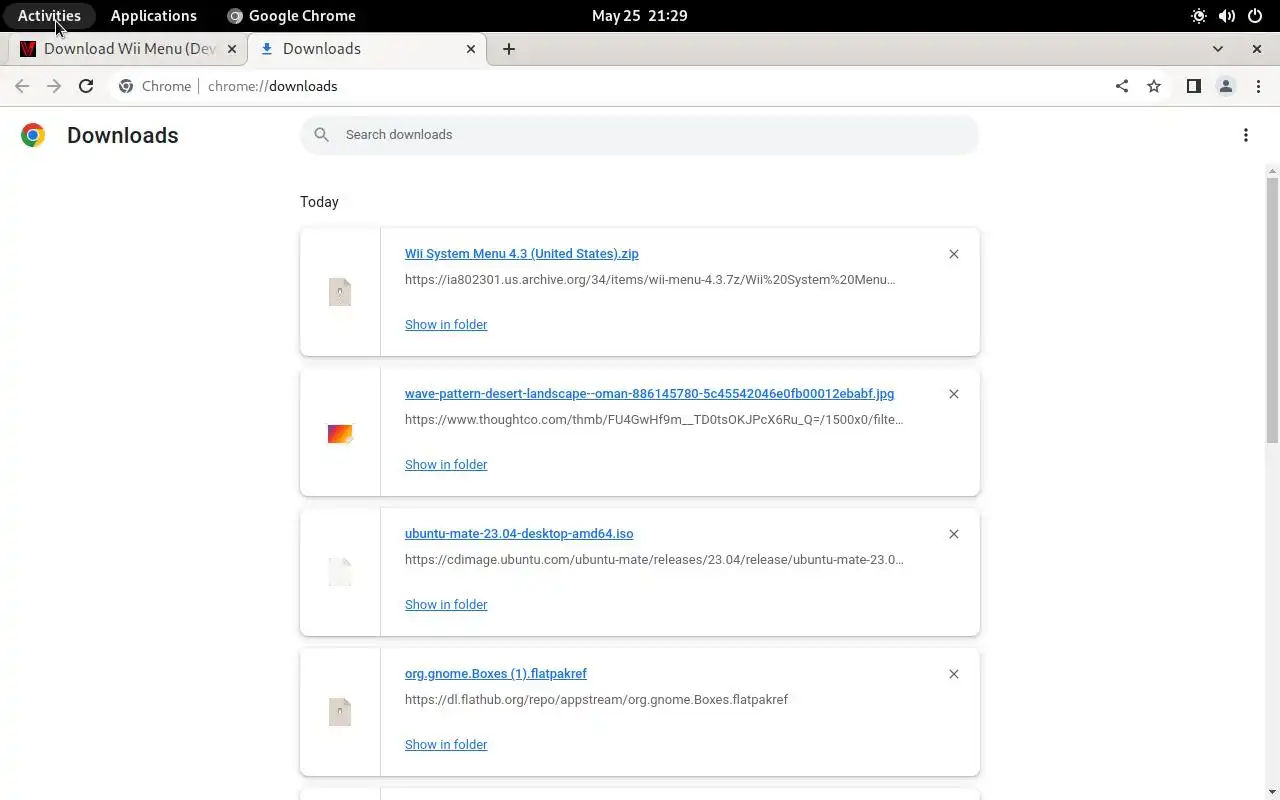Click the ubuntu-mate iso file icon

point(340,572)
